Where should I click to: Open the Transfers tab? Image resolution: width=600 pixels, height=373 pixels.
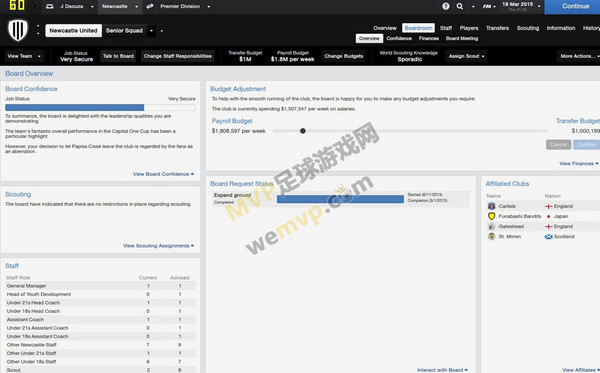(497, 28)
